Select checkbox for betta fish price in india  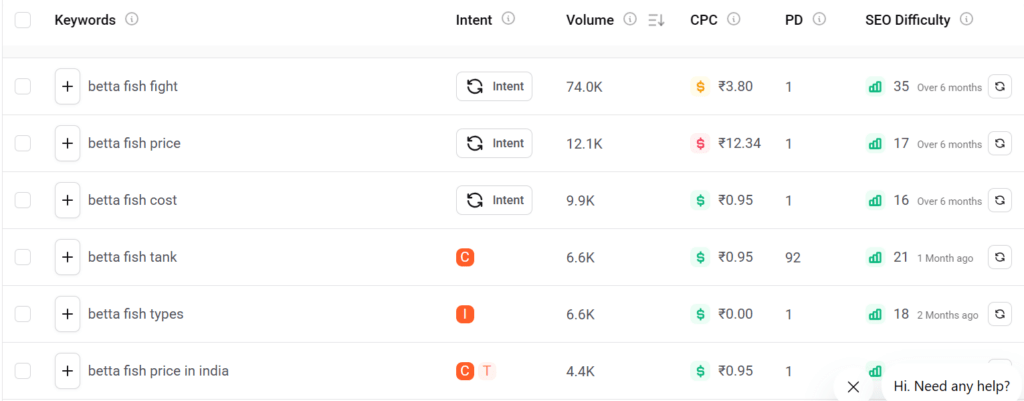point(23,371)
